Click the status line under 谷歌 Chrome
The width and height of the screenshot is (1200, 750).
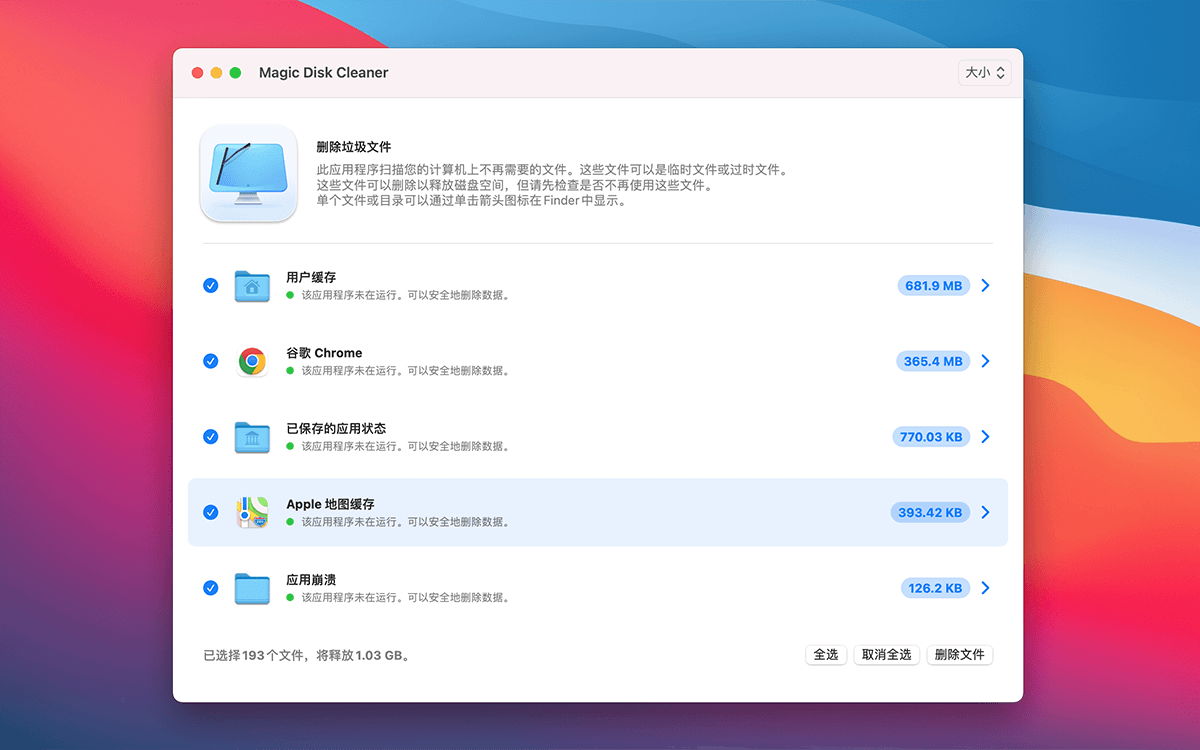405,371
